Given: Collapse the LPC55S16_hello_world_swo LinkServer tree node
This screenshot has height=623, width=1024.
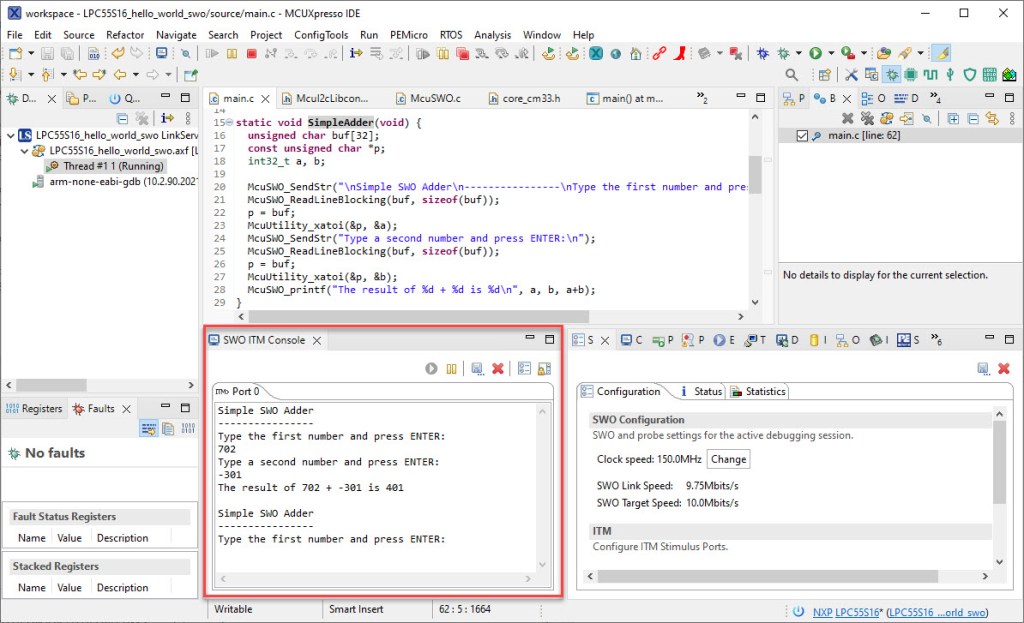Looking at the screenshot, I should point(9,134).
